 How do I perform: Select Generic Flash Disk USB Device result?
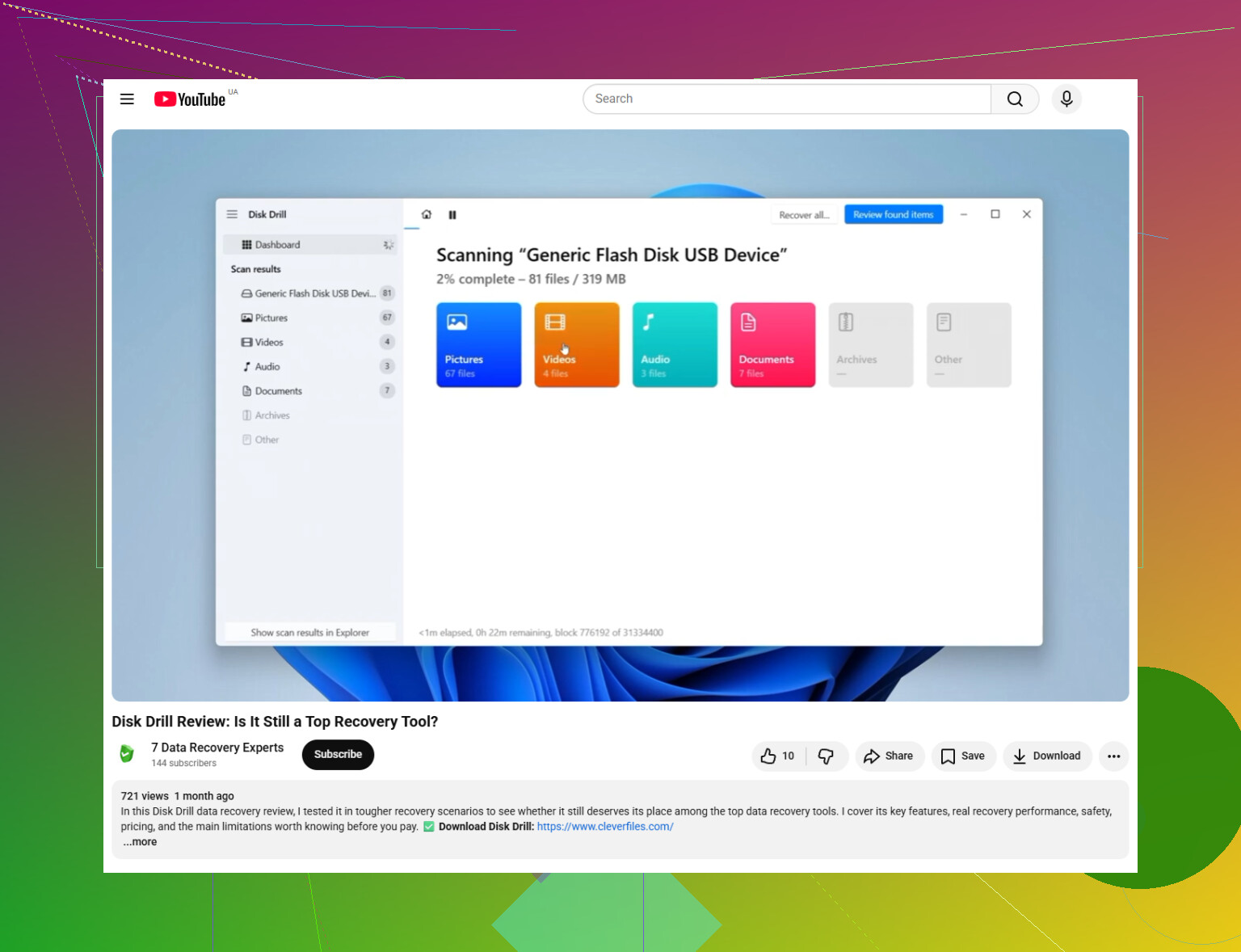pos(310,293)
